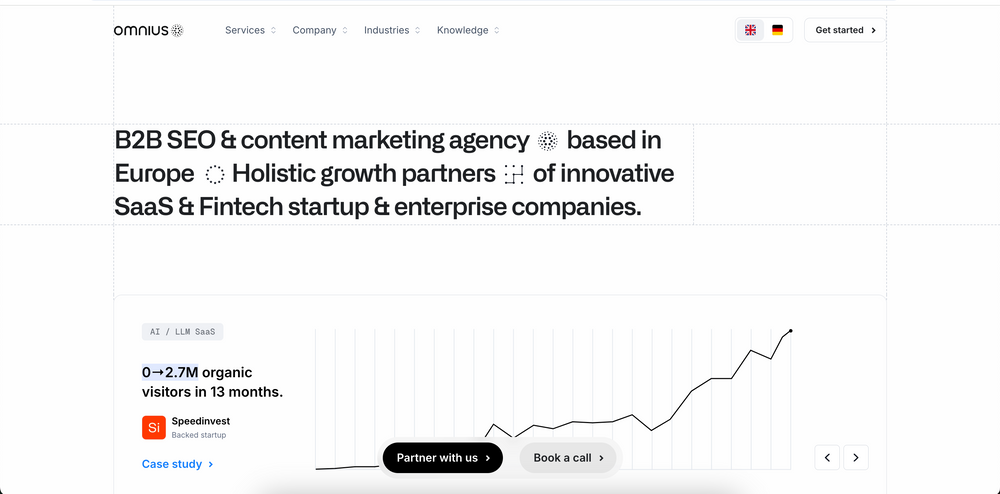The height and width of the screenshot is (494, 1000).
Task: Open the Company dropdown menu
Action: 320,30
